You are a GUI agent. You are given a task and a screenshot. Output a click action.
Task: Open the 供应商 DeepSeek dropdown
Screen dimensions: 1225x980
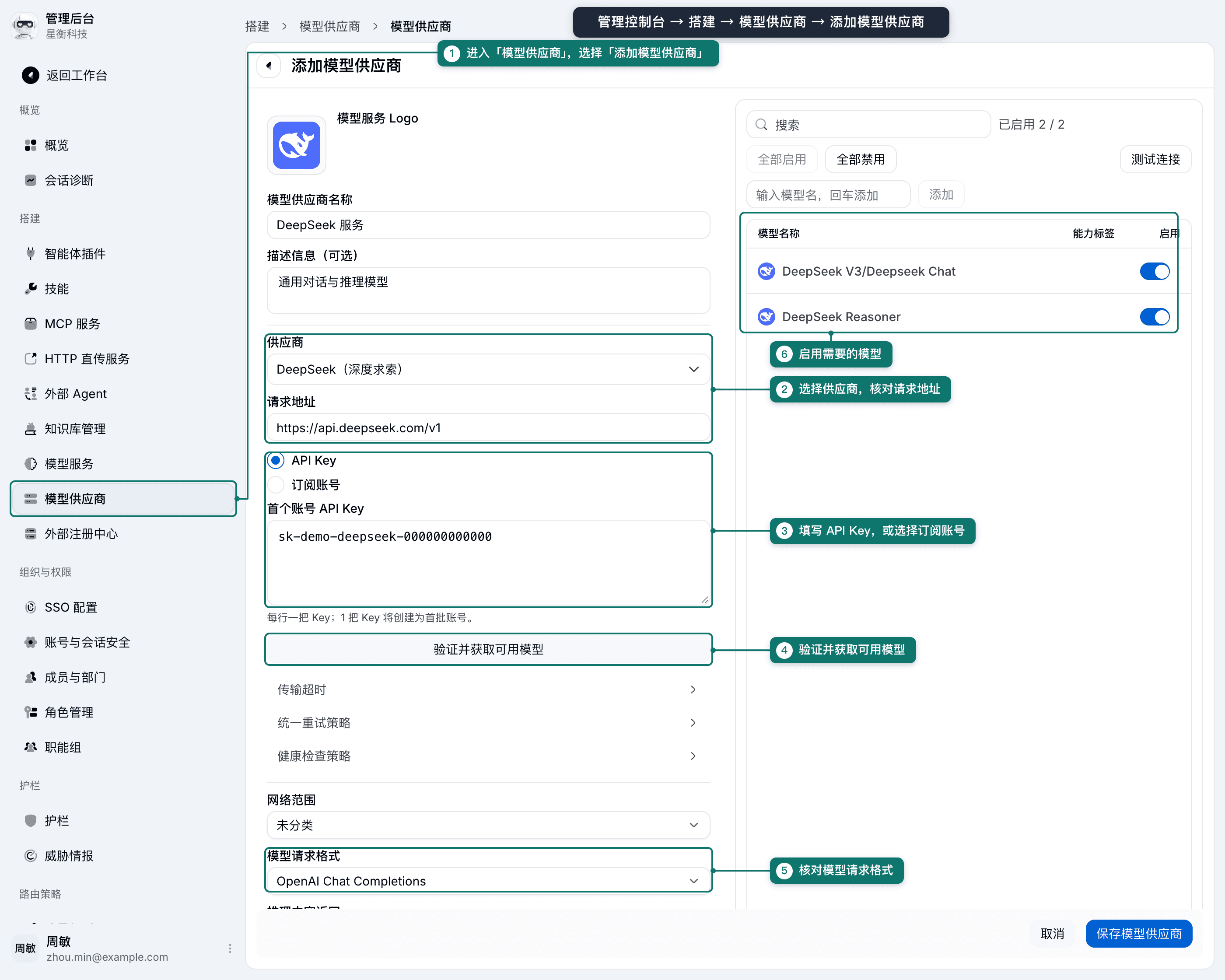(488, 369)
